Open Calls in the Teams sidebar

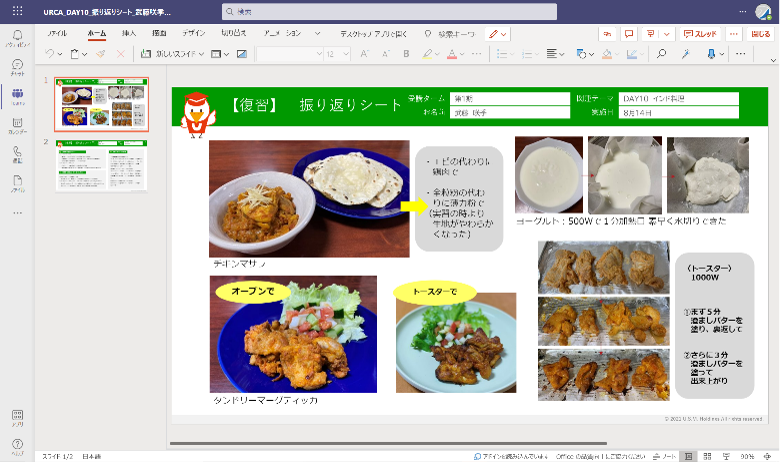pyautogui.click(x=17, y=155)
